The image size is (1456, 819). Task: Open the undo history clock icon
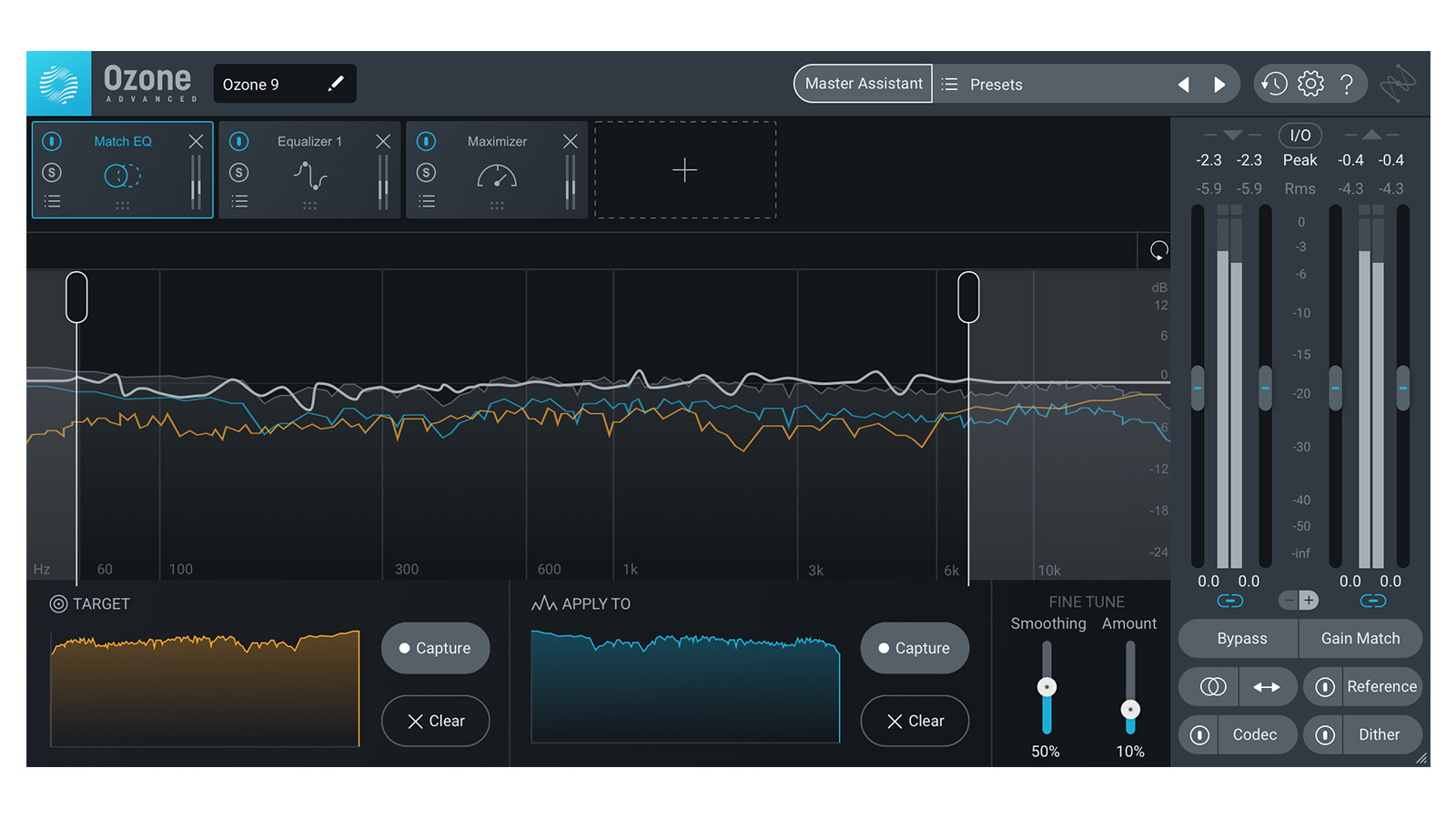click(x=1274, y=84)
